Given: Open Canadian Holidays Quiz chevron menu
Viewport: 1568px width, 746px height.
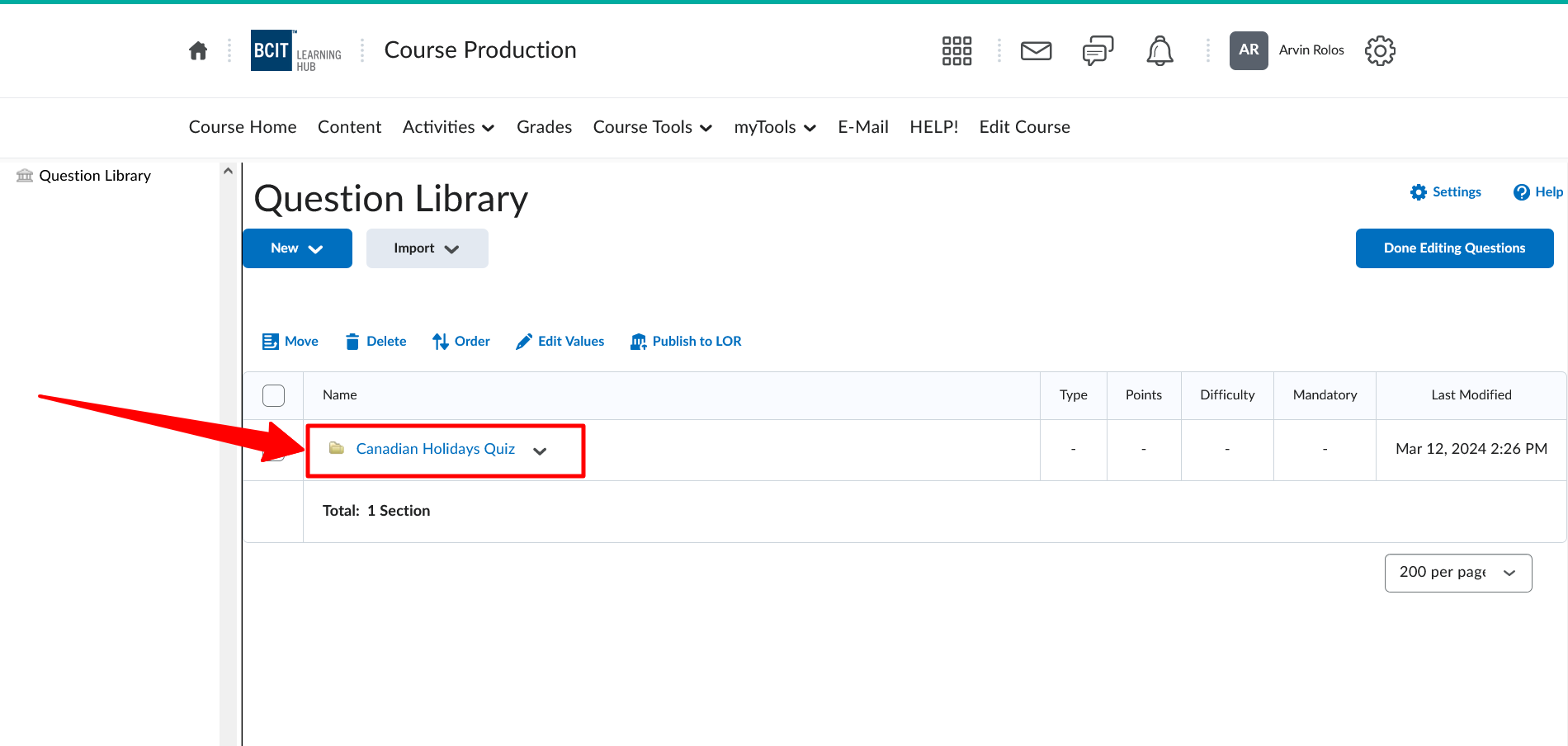Looking at the screenshot, I should pyautogui.click(x=540, y=451).
